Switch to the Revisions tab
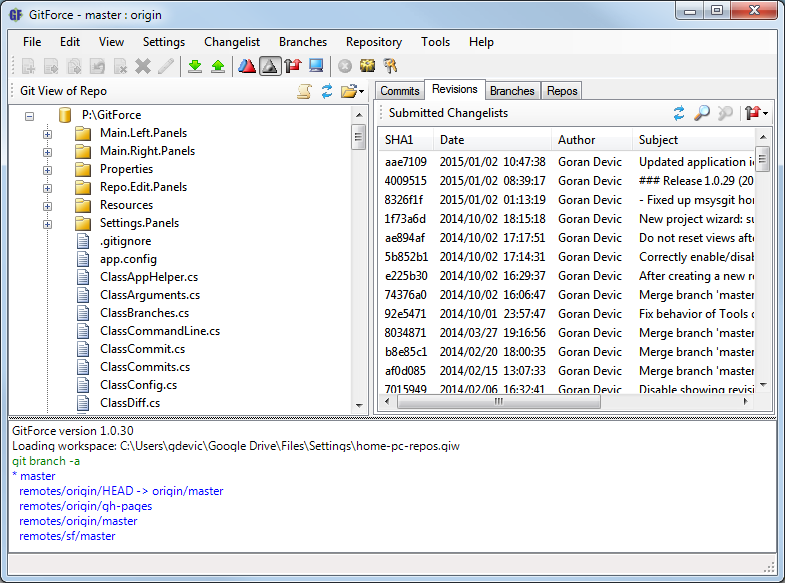This screenshot has height=583, width=785. pyautogui.click(x=455, y=90)
